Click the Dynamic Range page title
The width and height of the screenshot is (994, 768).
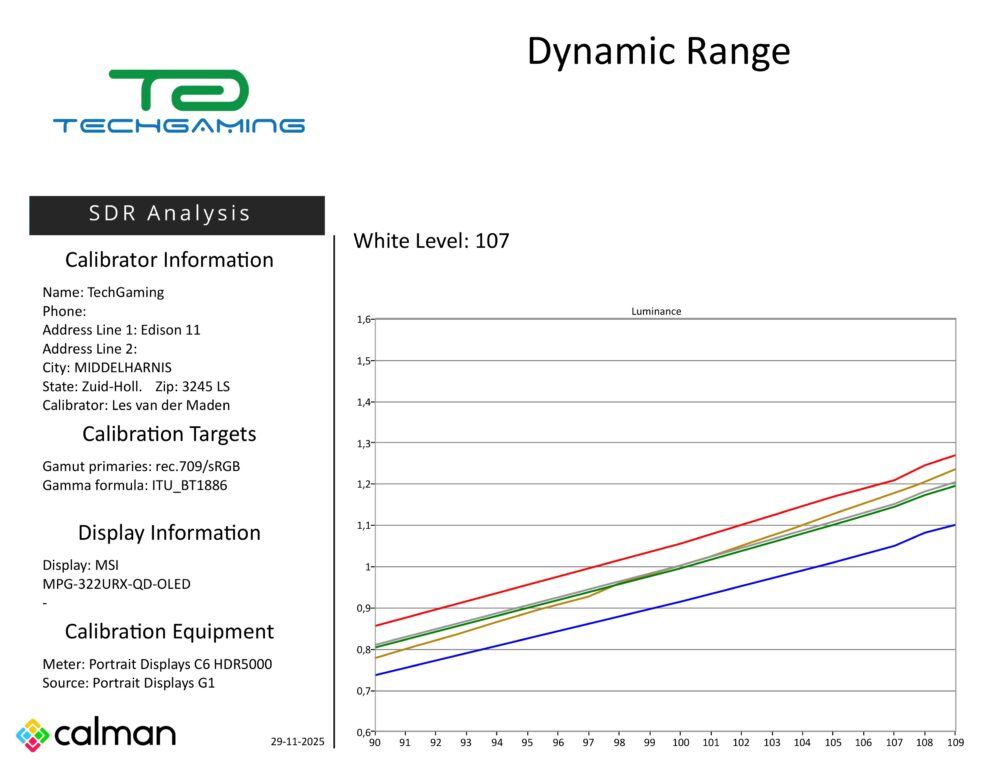point(658,52)
